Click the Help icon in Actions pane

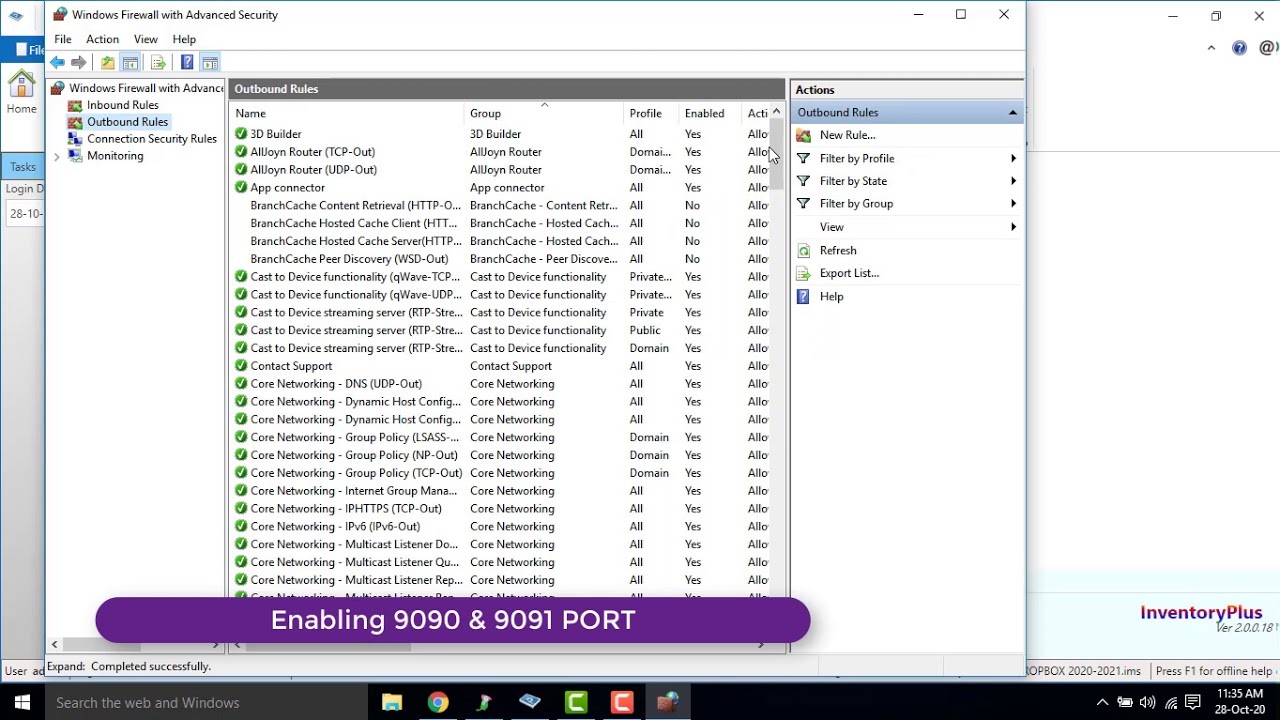coord(803,296)
